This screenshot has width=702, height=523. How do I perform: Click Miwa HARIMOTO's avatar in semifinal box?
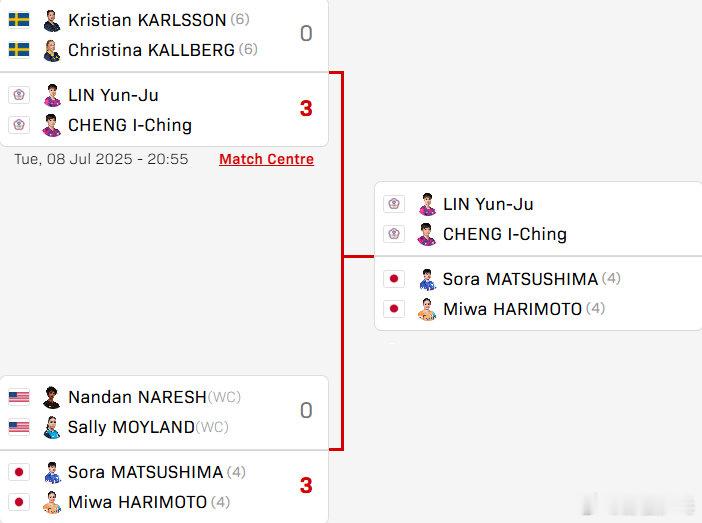coord(427,309)
